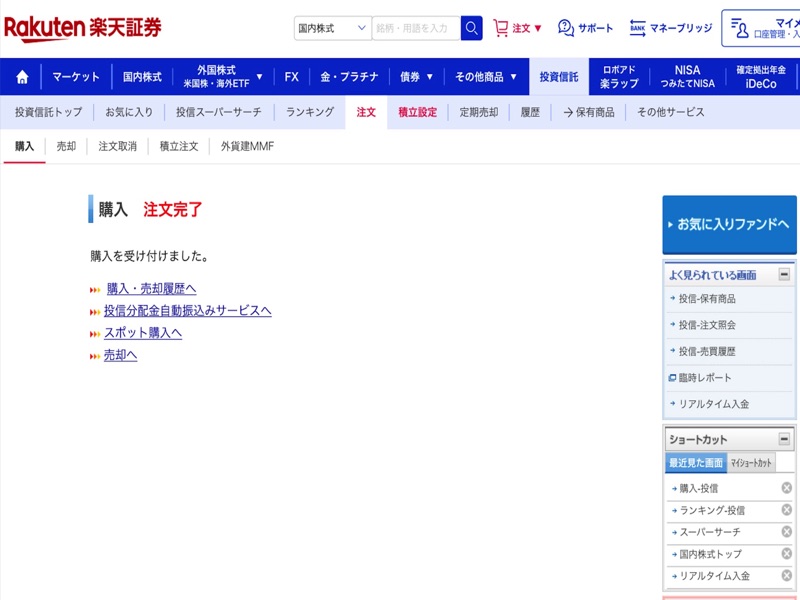800x600 pixels.
Task: Open the shopping cart 注文 menu
Action: [517, 28]
